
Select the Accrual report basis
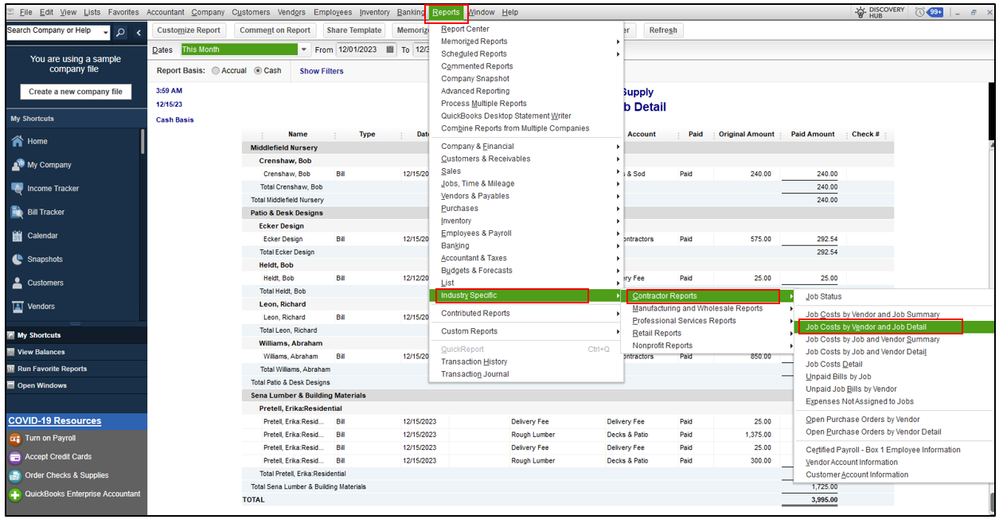(x=215, y=71)
